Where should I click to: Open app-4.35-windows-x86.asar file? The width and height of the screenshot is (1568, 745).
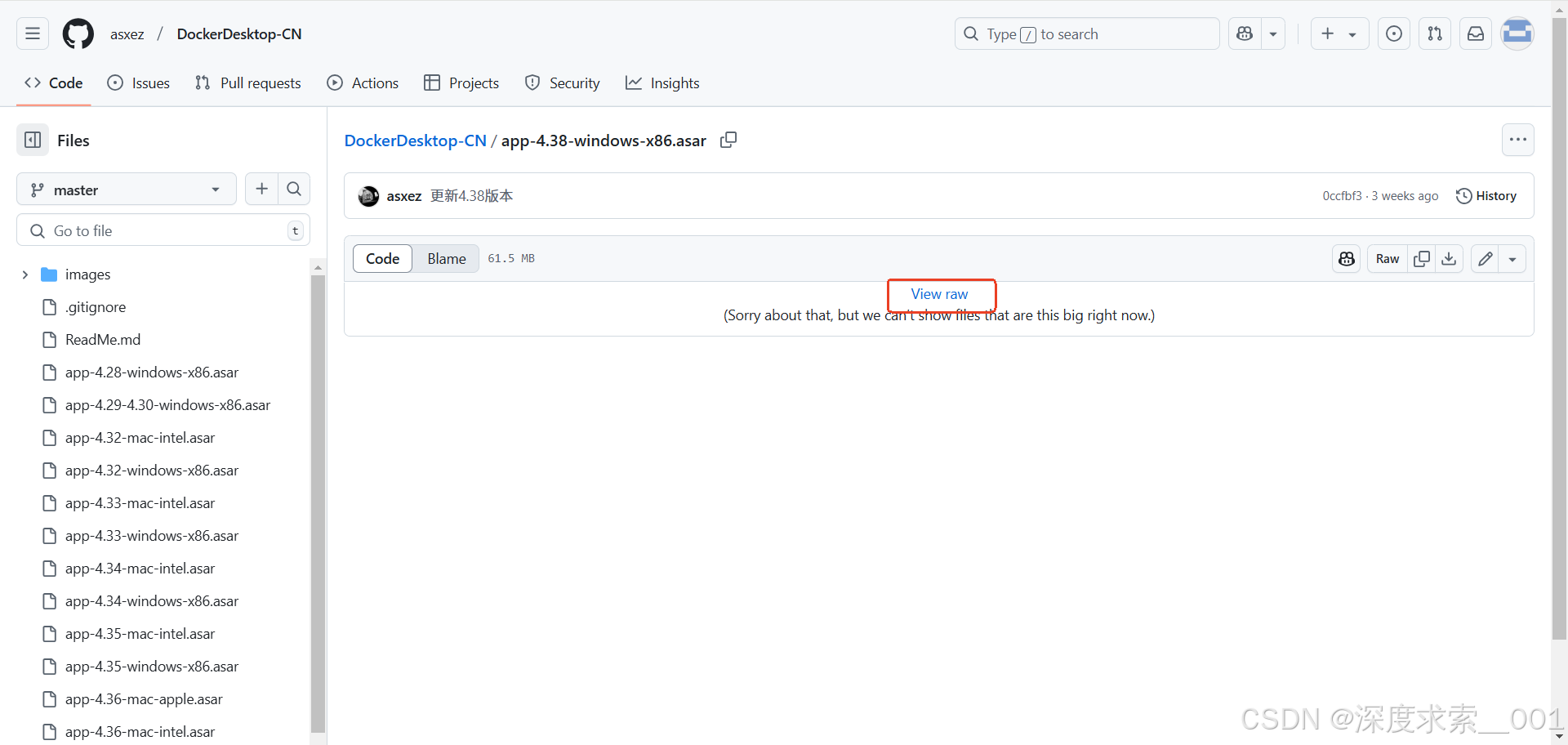pyautogui.click(x=152, y=667)
